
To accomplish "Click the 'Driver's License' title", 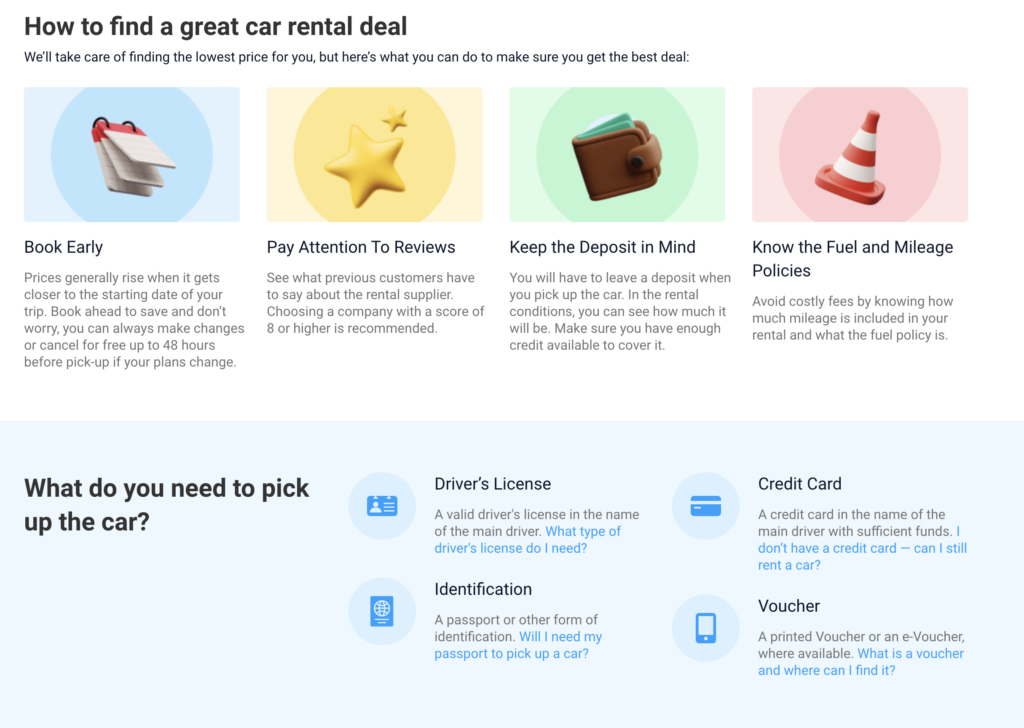I will [493, 484].
